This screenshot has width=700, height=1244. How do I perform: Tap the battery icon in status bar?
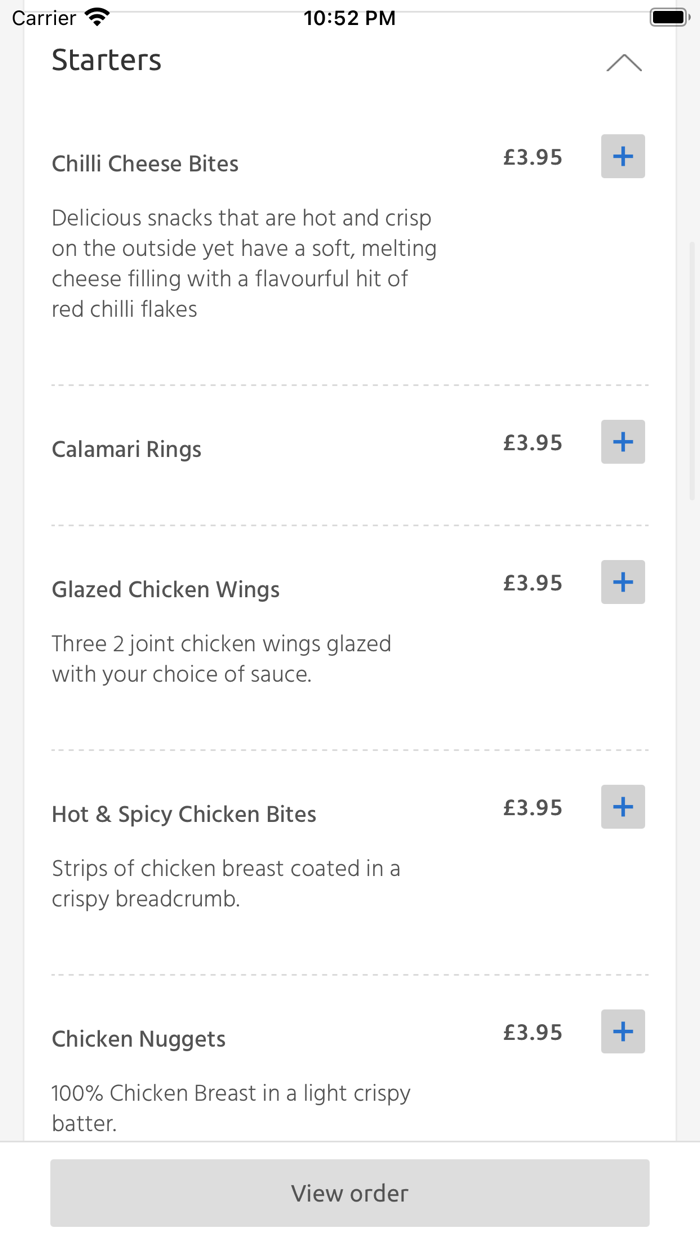[x=668, y=17]
